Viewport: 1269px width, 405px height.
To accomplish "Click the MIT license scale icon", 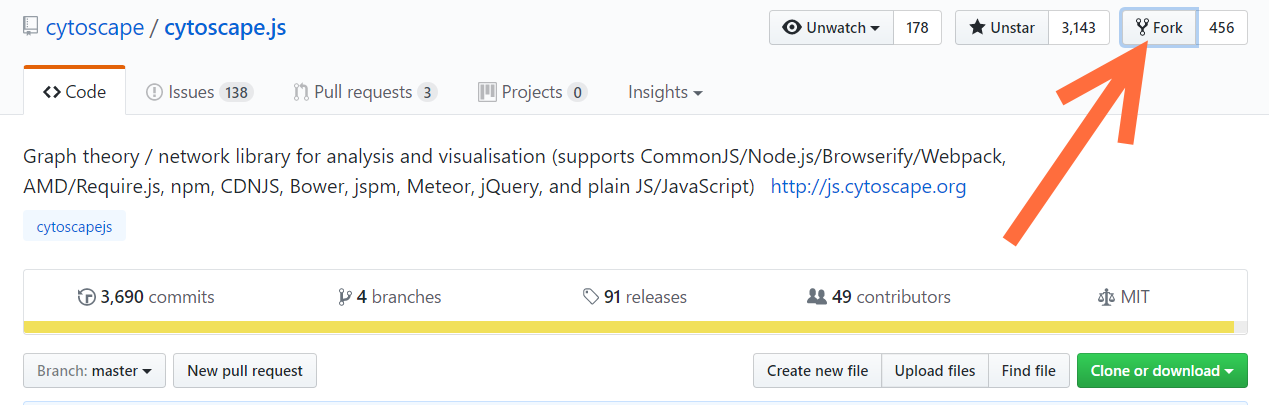I will click(x=1105, y=297).
